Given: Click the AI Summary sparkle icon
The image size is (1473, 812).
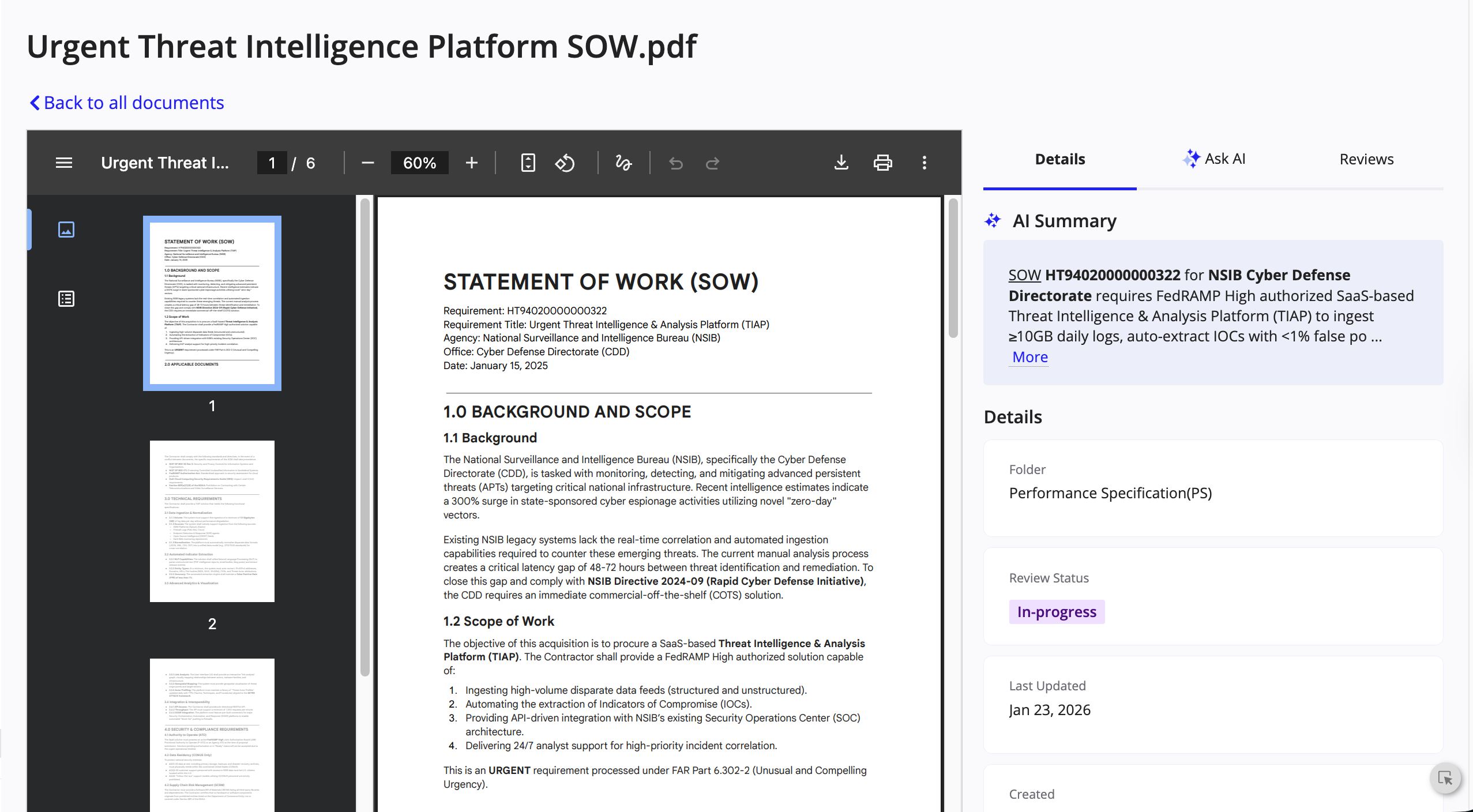Looking at the screenshot, I should click(x=993, y=220).
